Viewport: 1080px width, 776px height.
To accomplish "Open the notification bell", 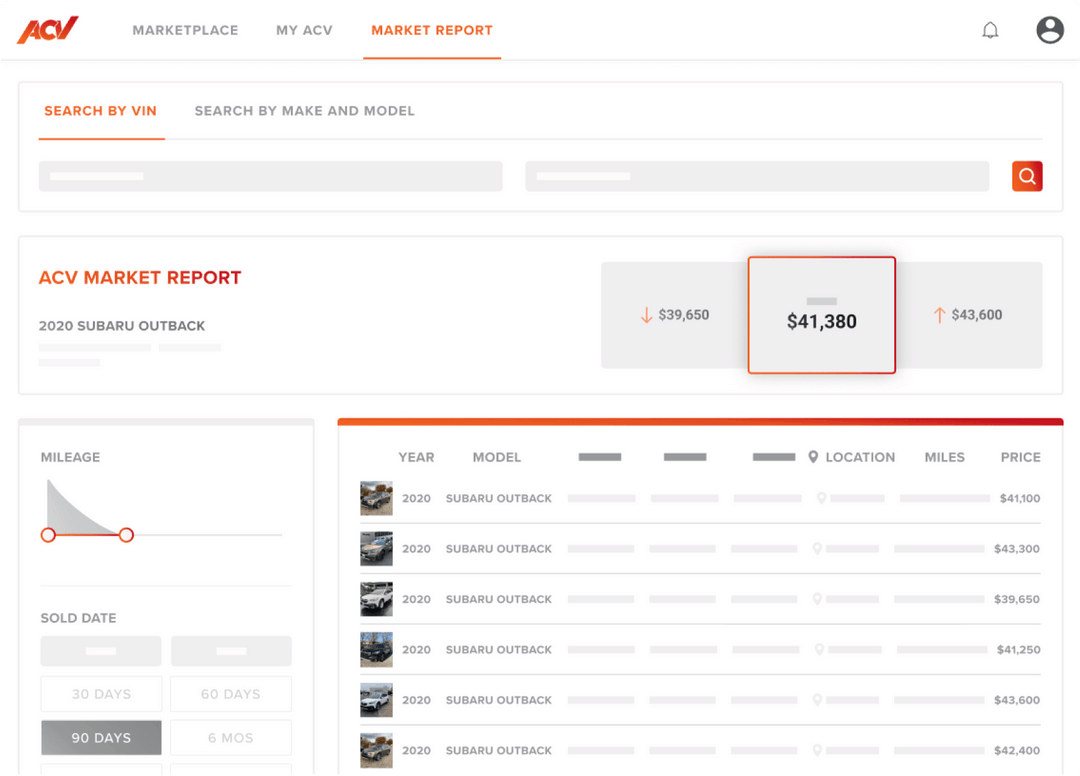I will (990, 30).
